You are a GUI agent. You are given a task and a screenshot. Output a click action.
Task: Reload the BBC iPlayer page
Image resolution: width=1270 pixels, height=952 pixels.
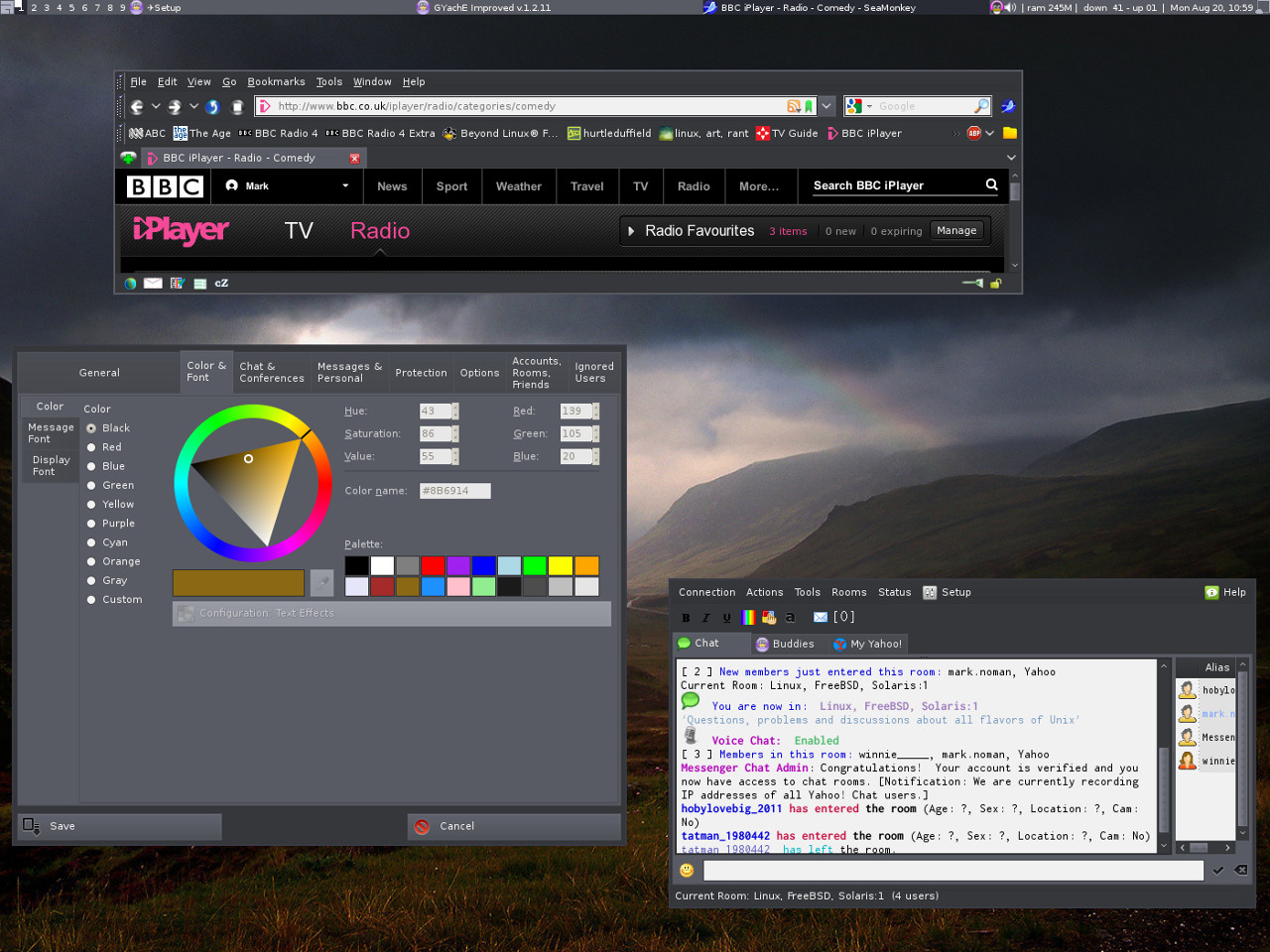pos(212,106)
